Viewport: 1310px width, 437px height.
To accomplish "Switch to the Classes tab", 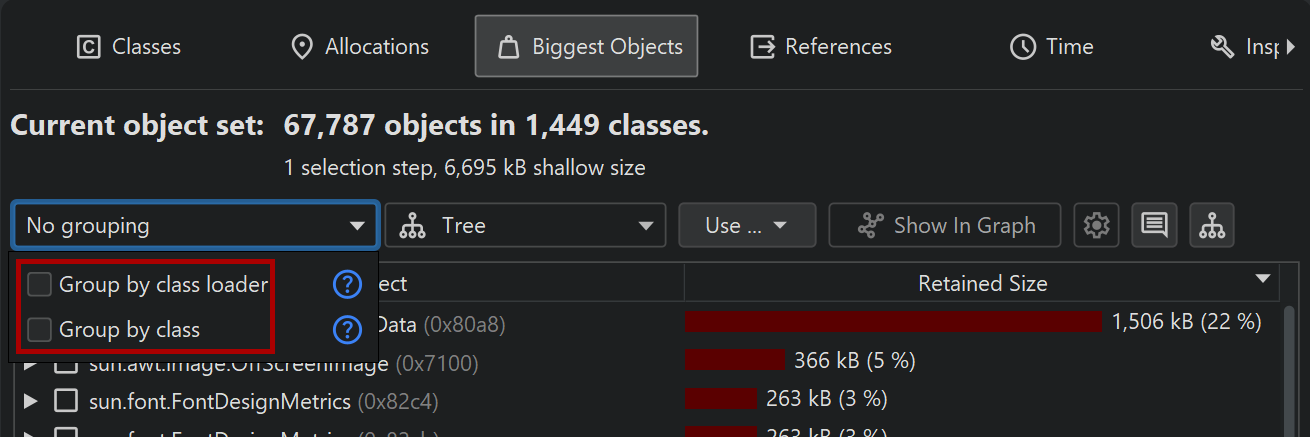I will pos(129,46).
